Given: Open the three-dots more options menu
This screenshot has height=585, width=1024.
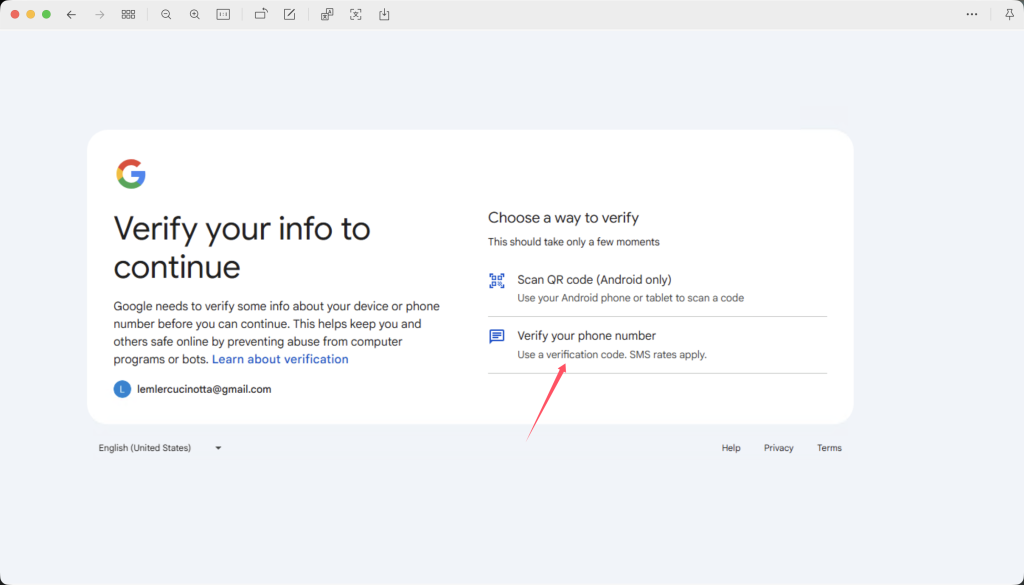Looking at the screenshot, I should click(x=972, y=15).
